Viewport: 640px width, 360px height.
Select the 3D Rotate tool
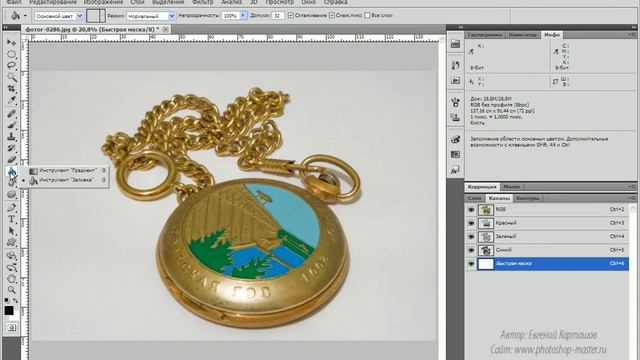click(x=11, y=256)
